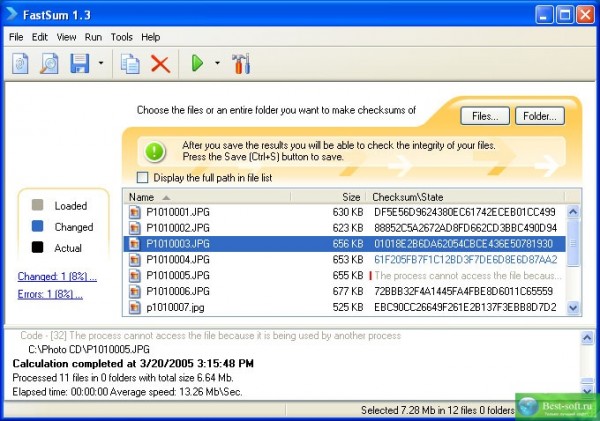Click the 656 KB size of the highlighted row
The width and height of the screenshot is (600, 421).
click(x=347, y=244)
